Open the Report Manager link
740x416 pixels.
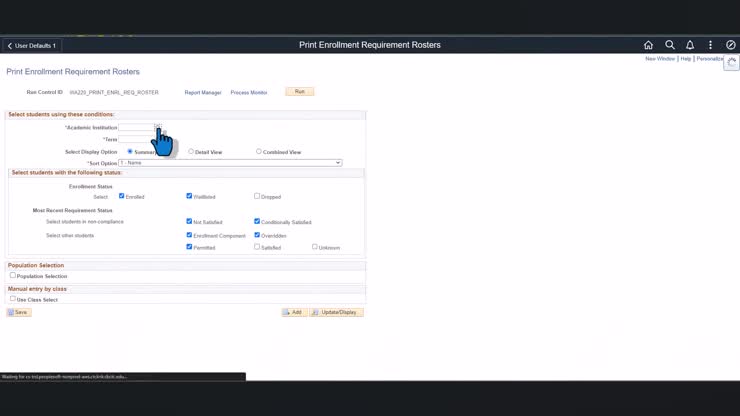tap(203, 92)
